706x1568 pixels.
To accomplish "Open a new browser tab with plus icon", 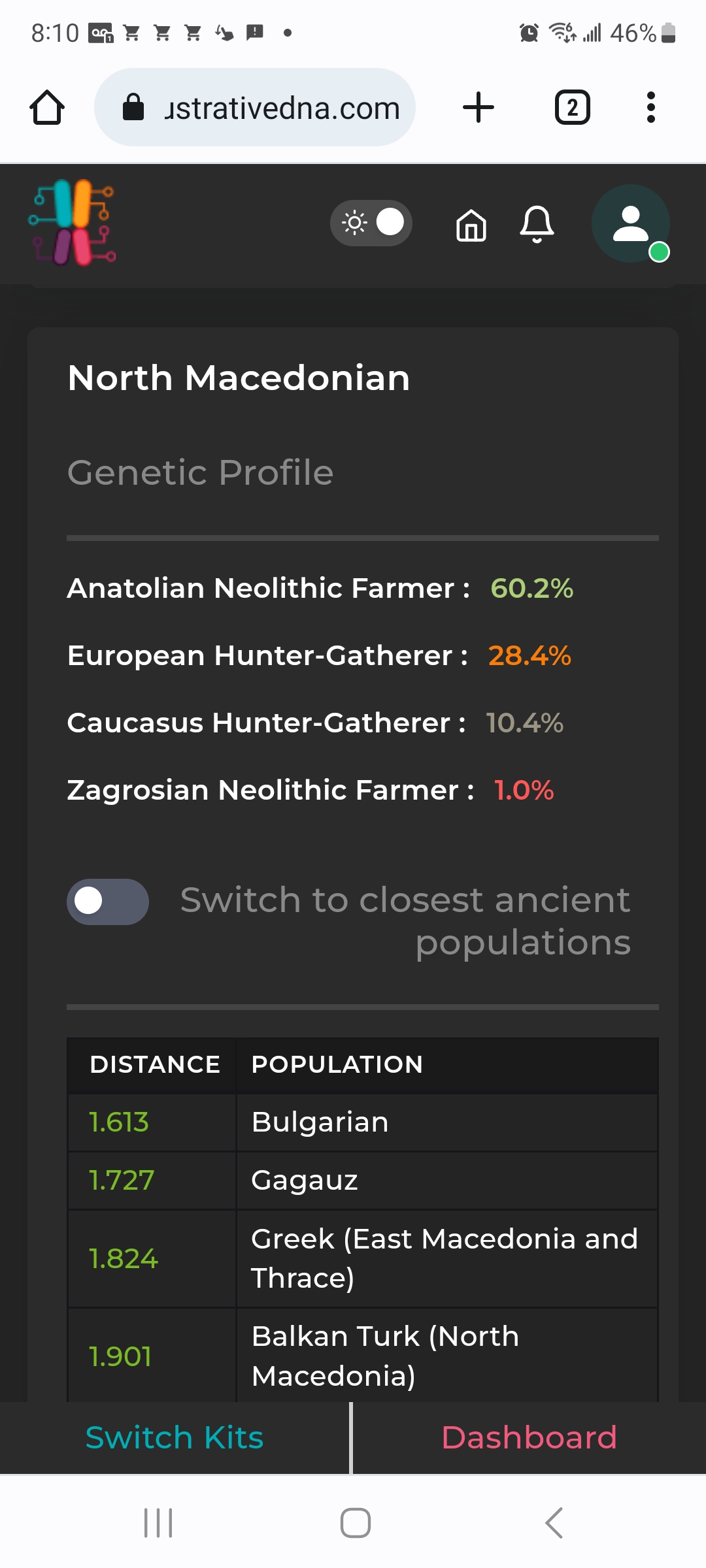I will tap(479, 107).
